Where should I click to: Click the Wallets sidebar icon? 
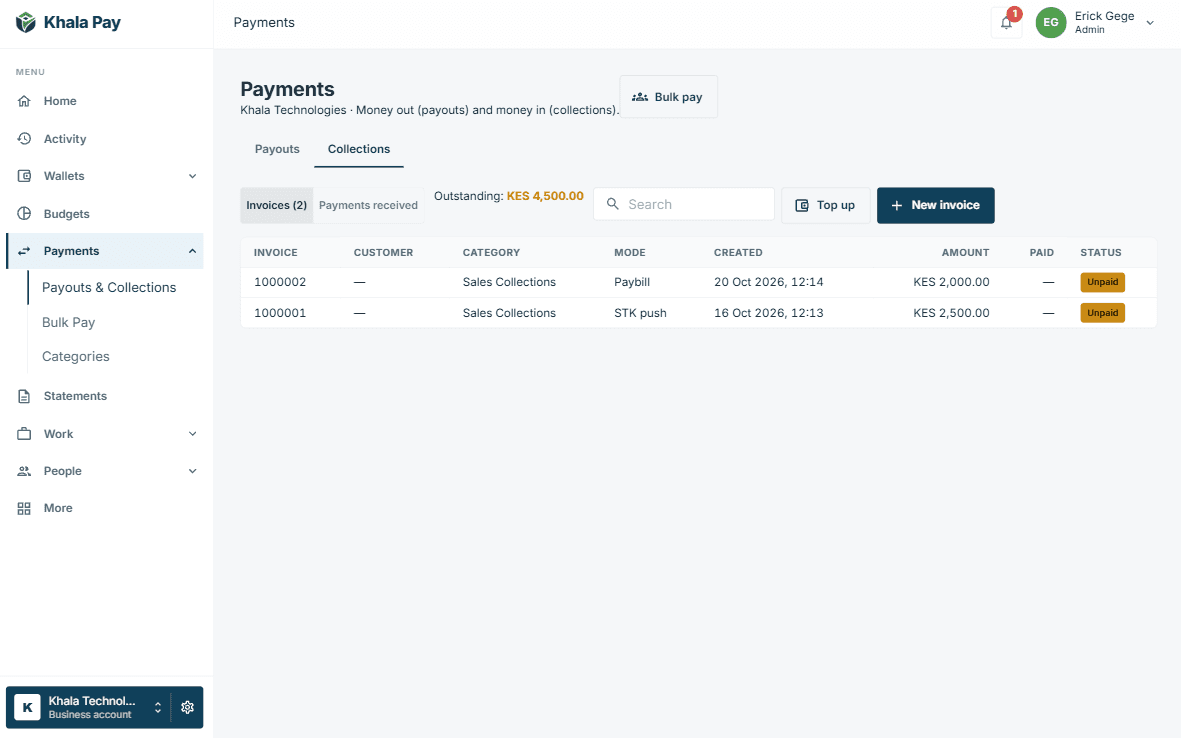pos(24,176)
